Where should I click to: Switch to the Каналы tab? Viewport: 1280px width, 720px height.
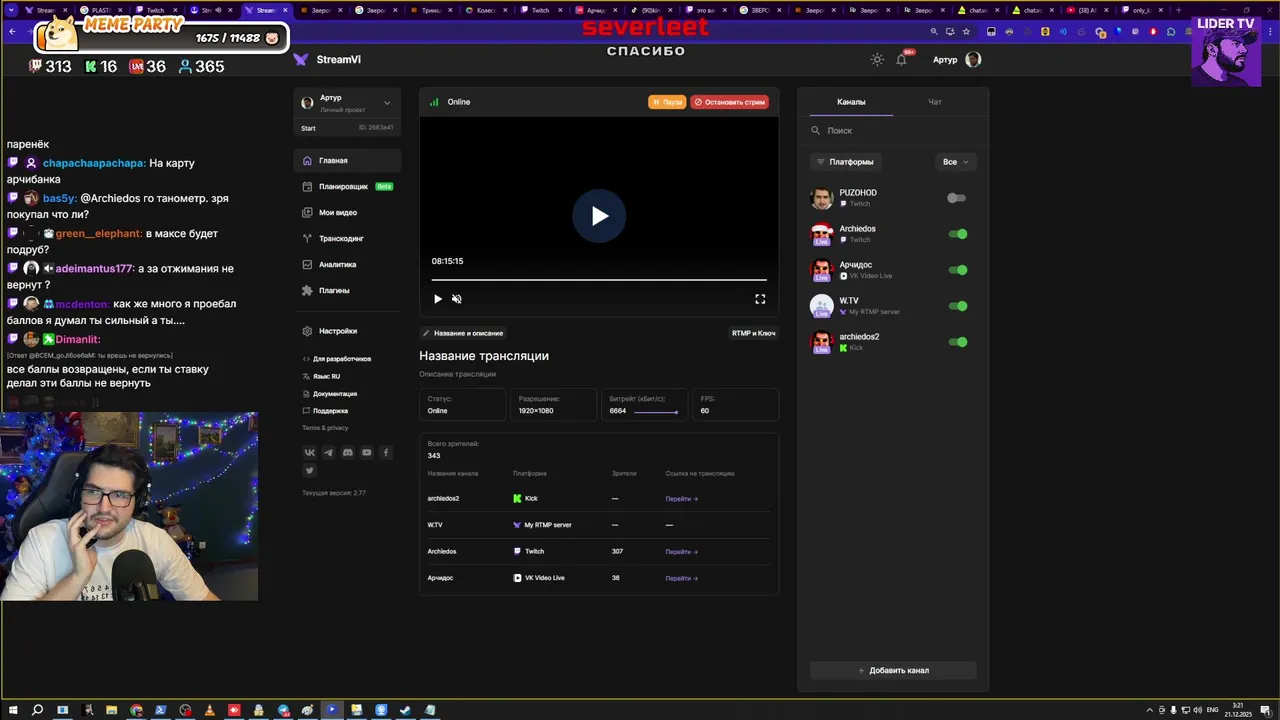[851, 102]
